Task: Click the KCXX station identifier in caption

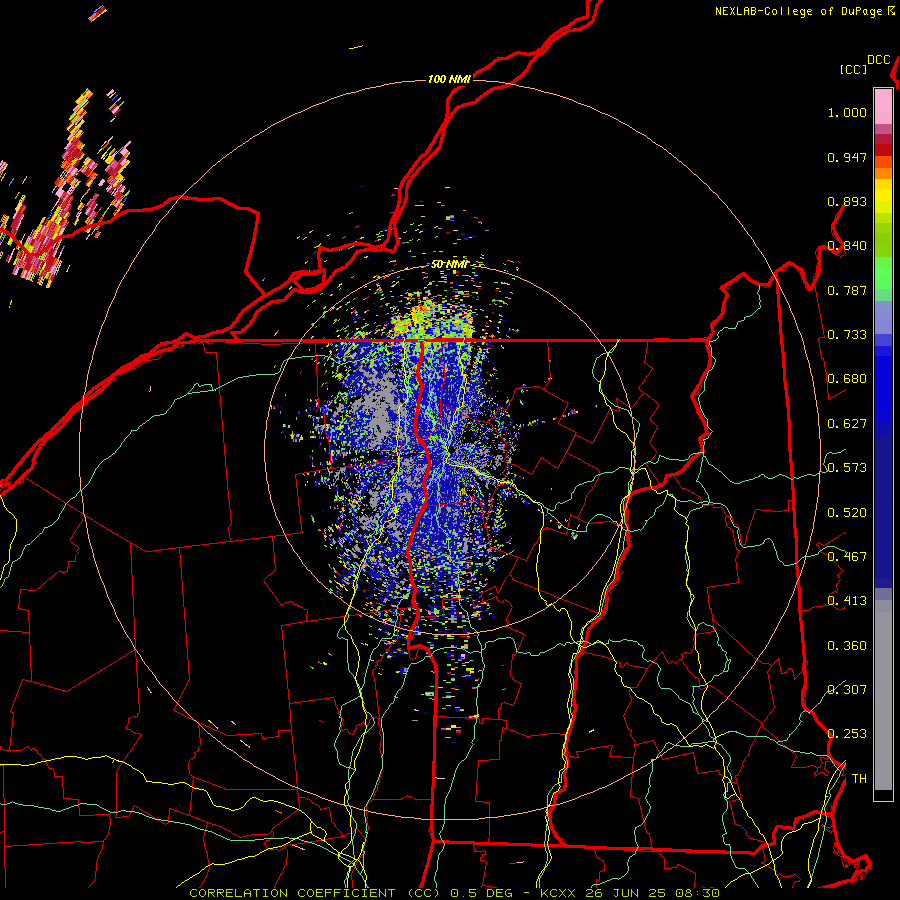Action: [557, 893]
